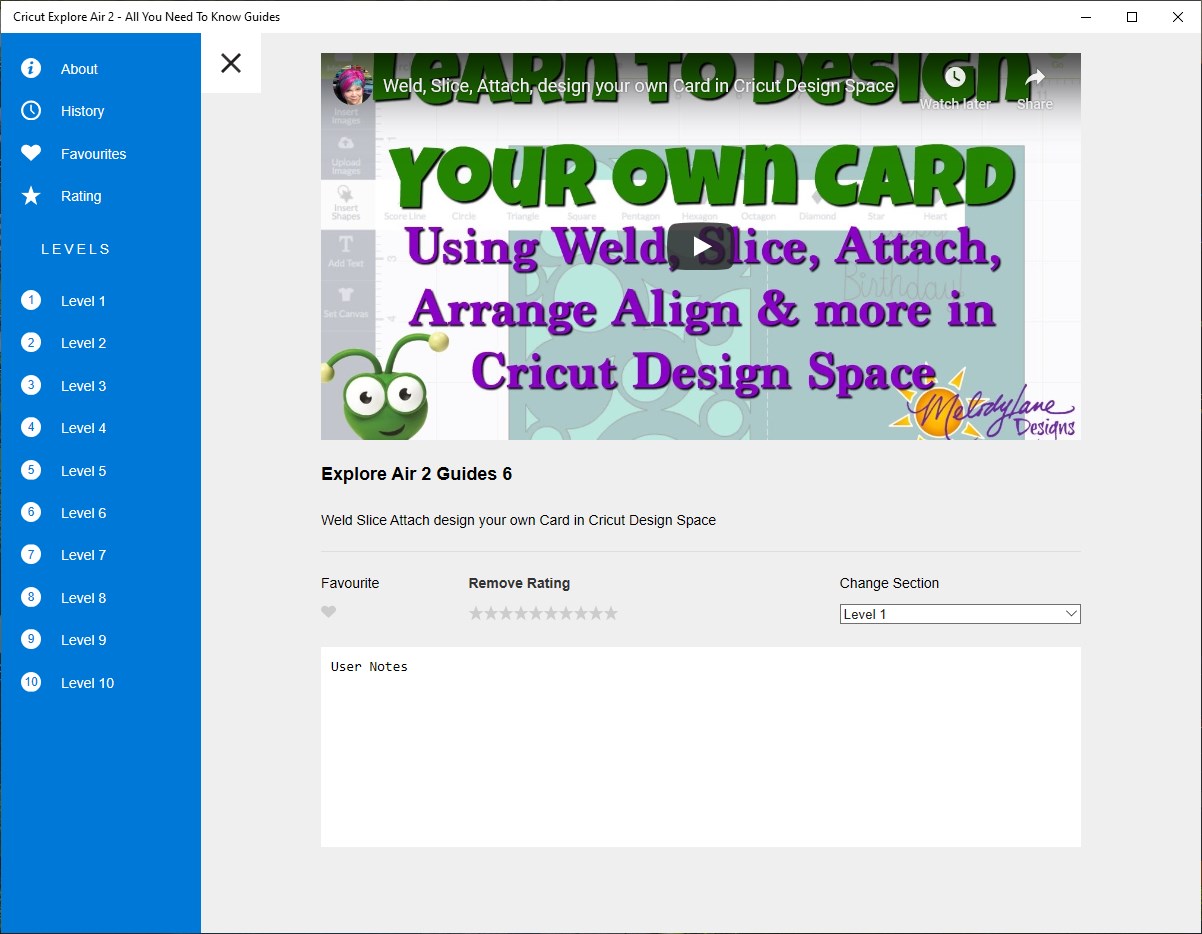Select the circled 2 icon for Level 2
Viewport: 1202px width, 934px height.
pyautogui.click(x=31, y=342)
